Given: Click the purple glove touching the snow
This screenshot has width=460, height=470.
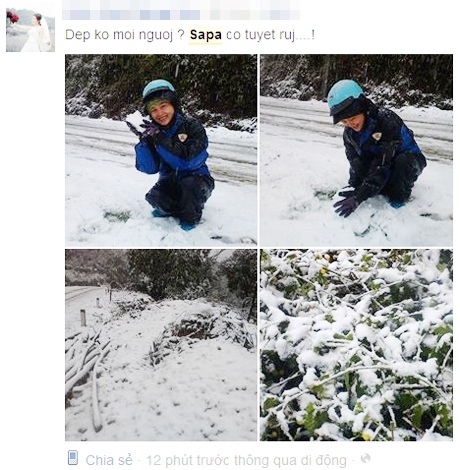Looking at the screenshot, I should [346, 206].
